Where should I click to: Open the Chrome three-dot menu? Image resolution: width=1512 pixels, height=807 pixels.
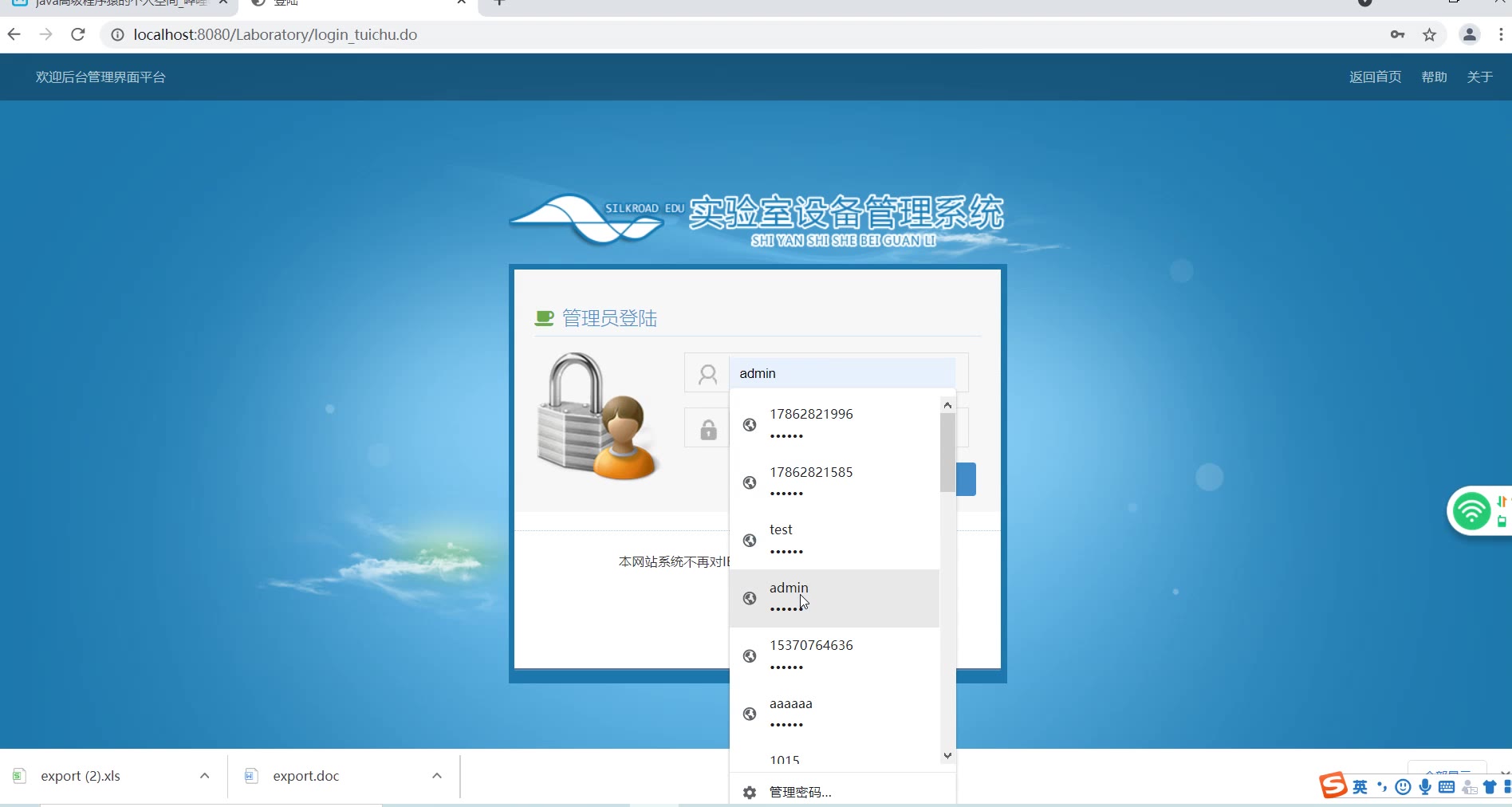coord(1501,34)
